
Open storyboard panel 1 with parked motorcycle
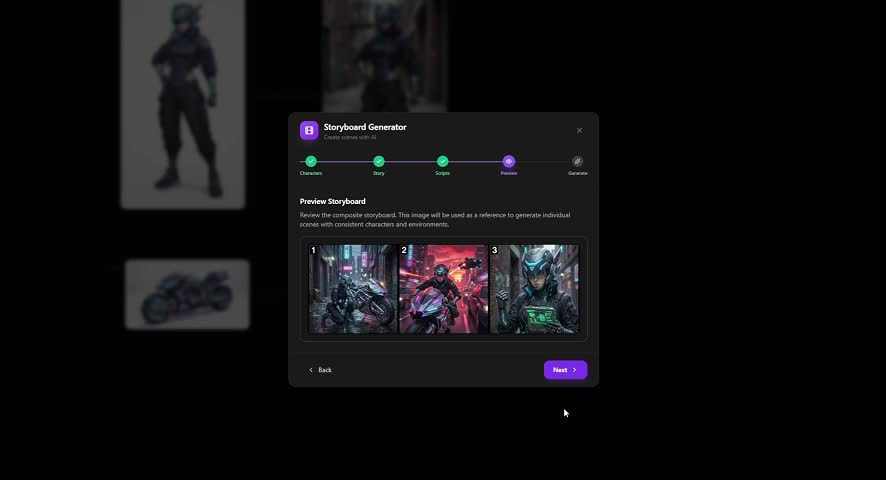click(x=353, y=289)
